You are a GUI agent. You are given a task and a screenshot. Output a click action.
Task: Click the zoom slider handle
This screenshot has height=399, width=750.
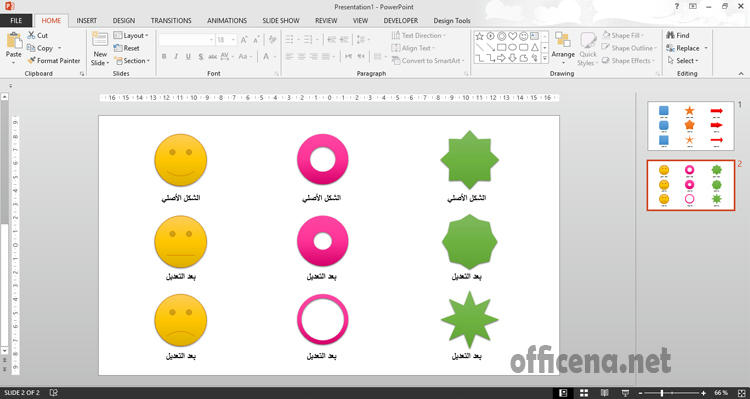click(662, 393)
